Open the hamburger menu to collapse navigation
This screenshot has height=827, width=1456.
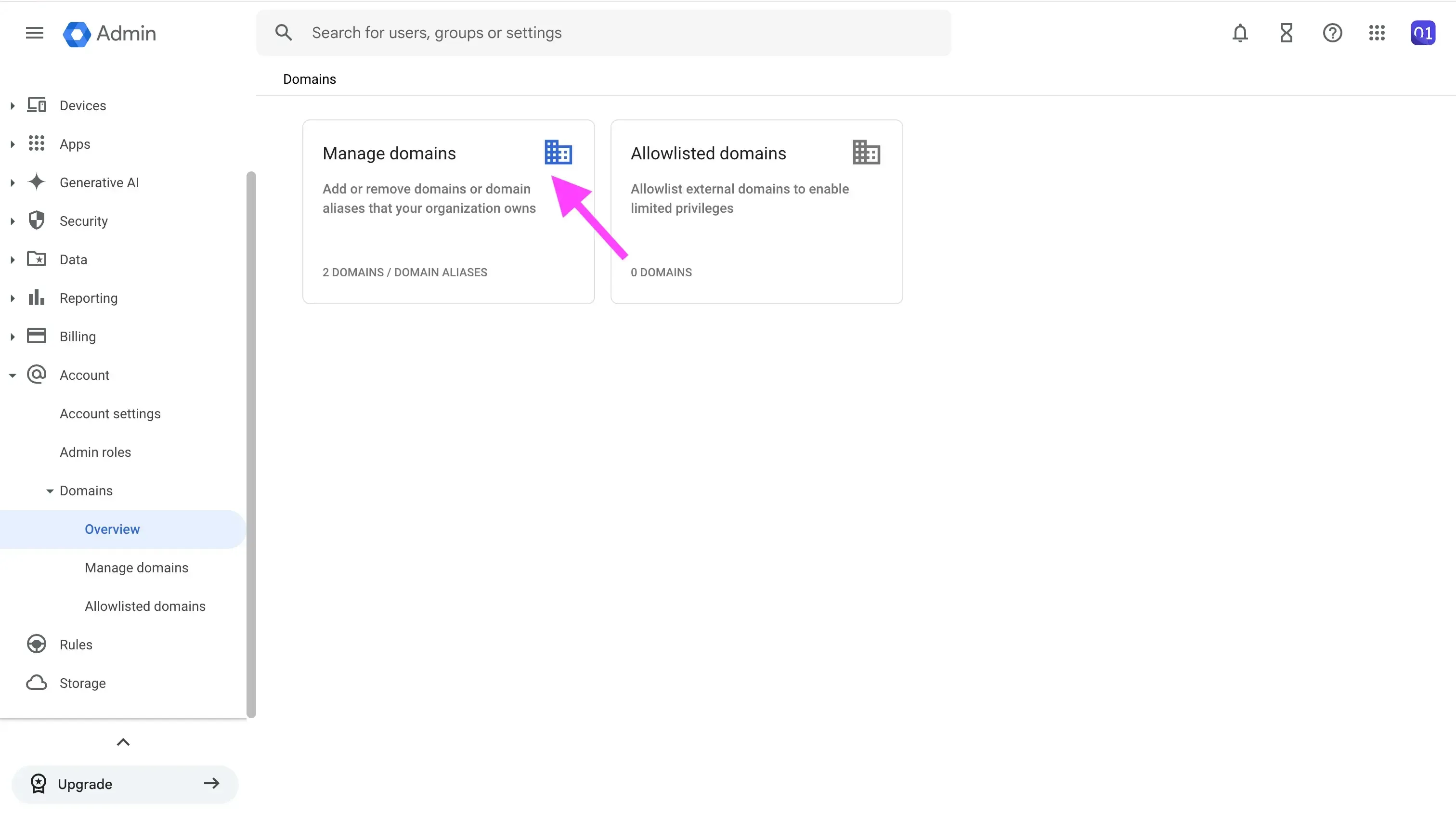tap(34, 32)
